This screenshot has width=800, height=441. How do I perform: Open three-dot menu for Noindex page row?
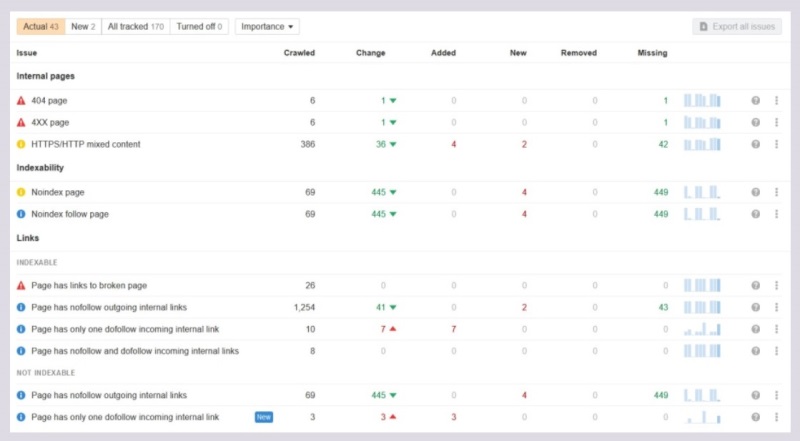point(776,192)
